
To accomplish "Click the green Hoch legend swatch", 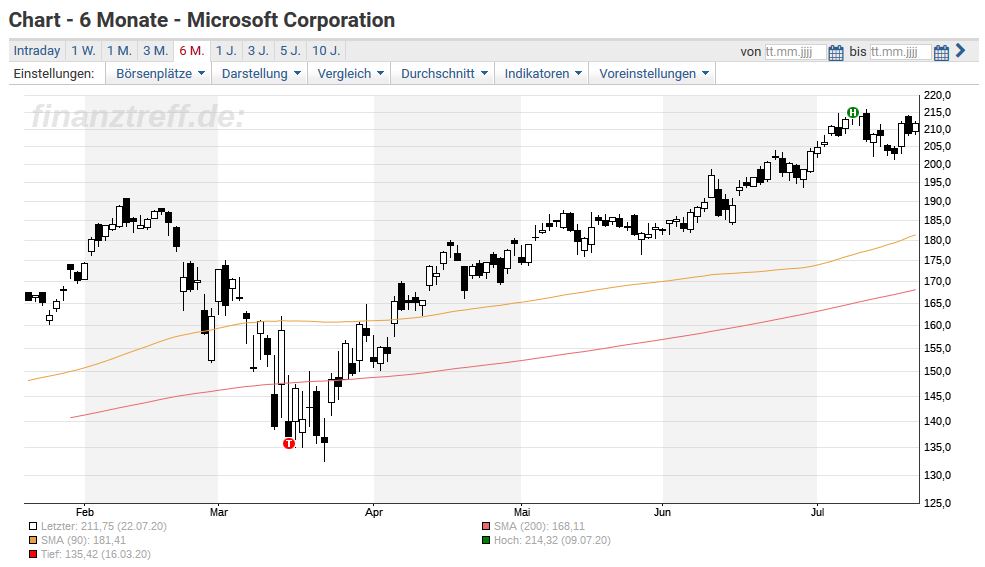I will (486, 541).
